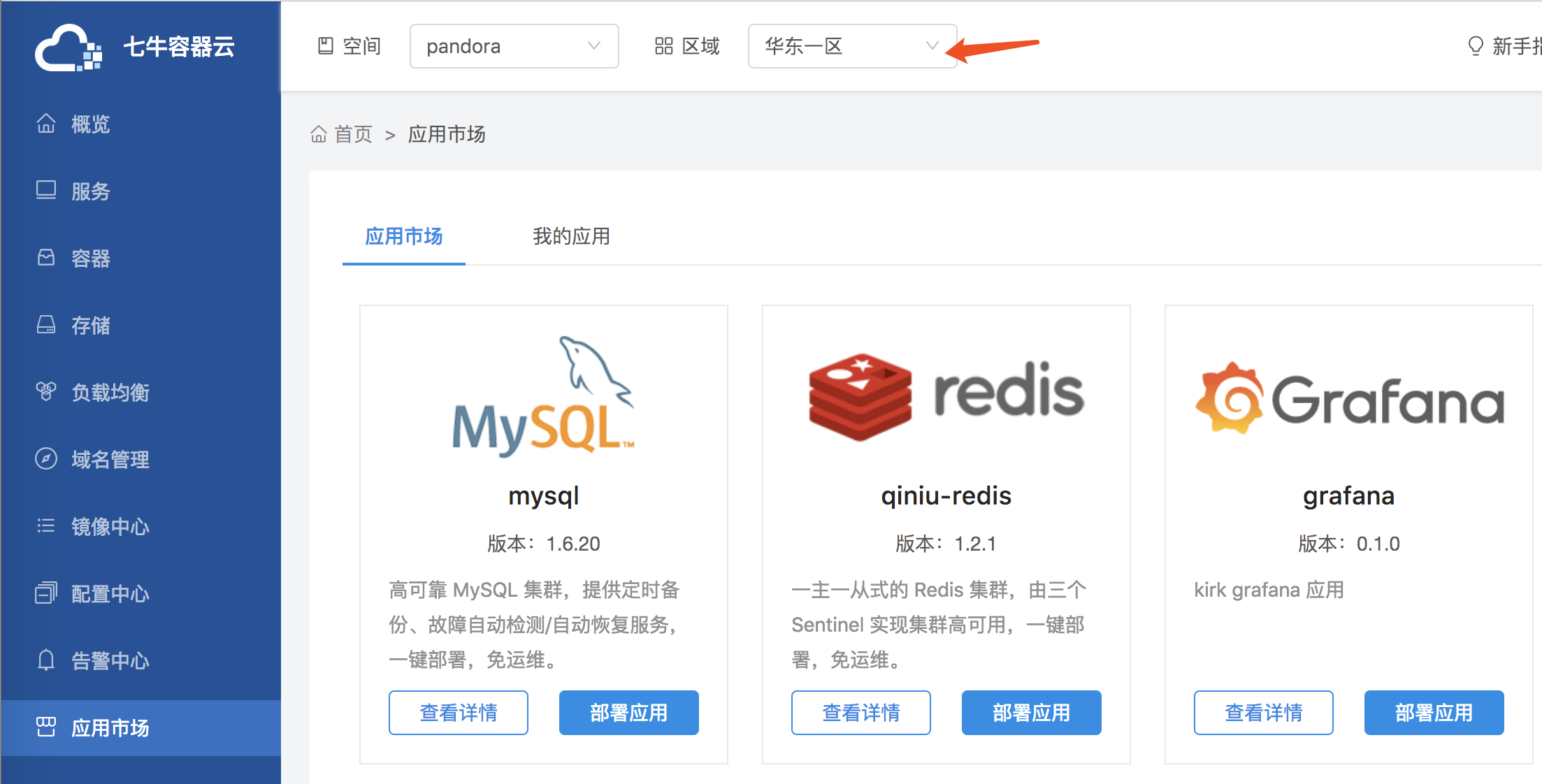Click the 概览 home icon in sidebar
The image size is (1542, 784).
click(46, 124)
